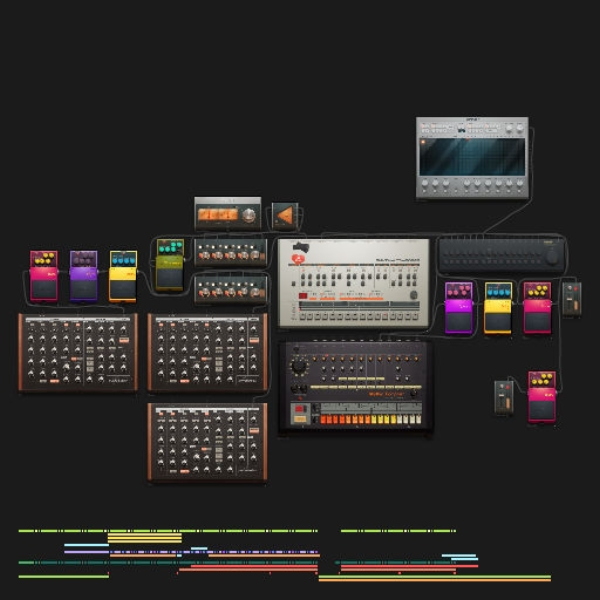Viewport: 600px width, 600px height.
Task: Select the first lime-green clip on top track
Action: 26,531
